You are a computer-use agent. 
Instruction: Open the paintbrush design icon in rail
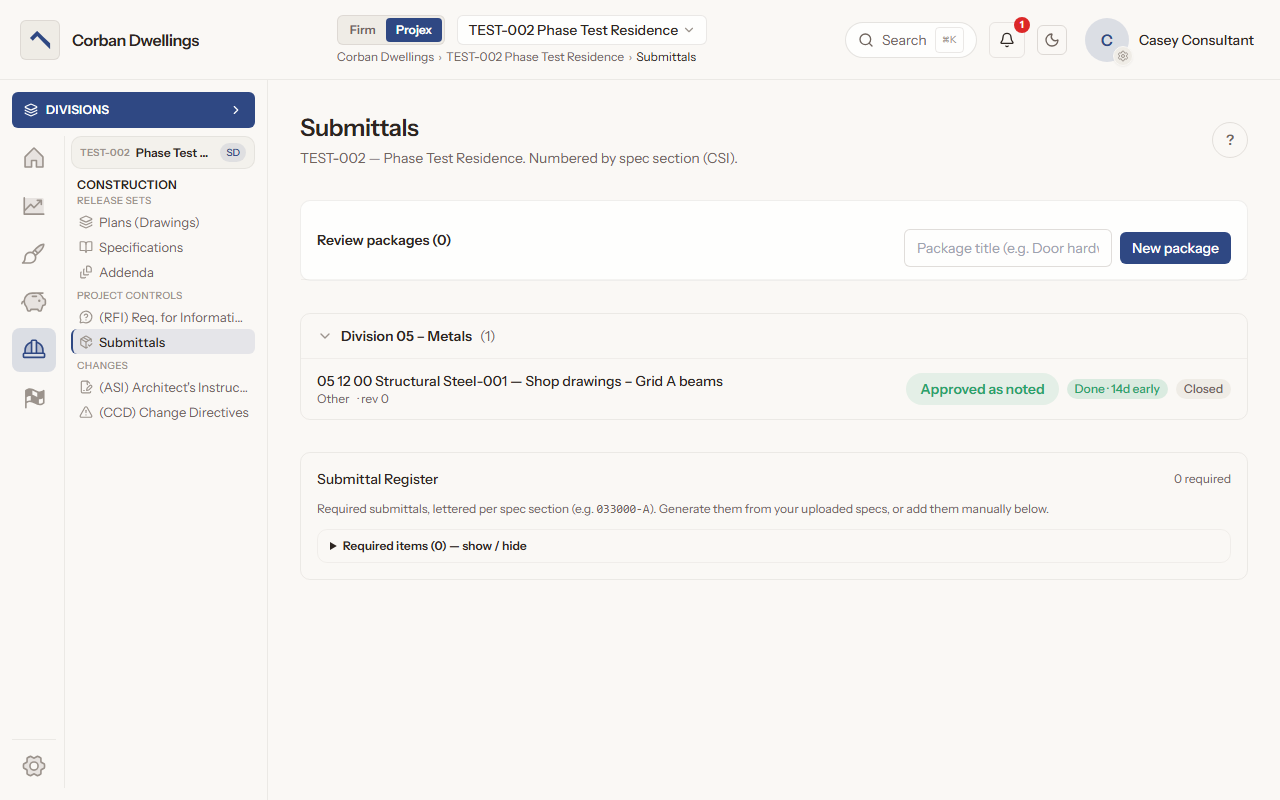[34, 254]
